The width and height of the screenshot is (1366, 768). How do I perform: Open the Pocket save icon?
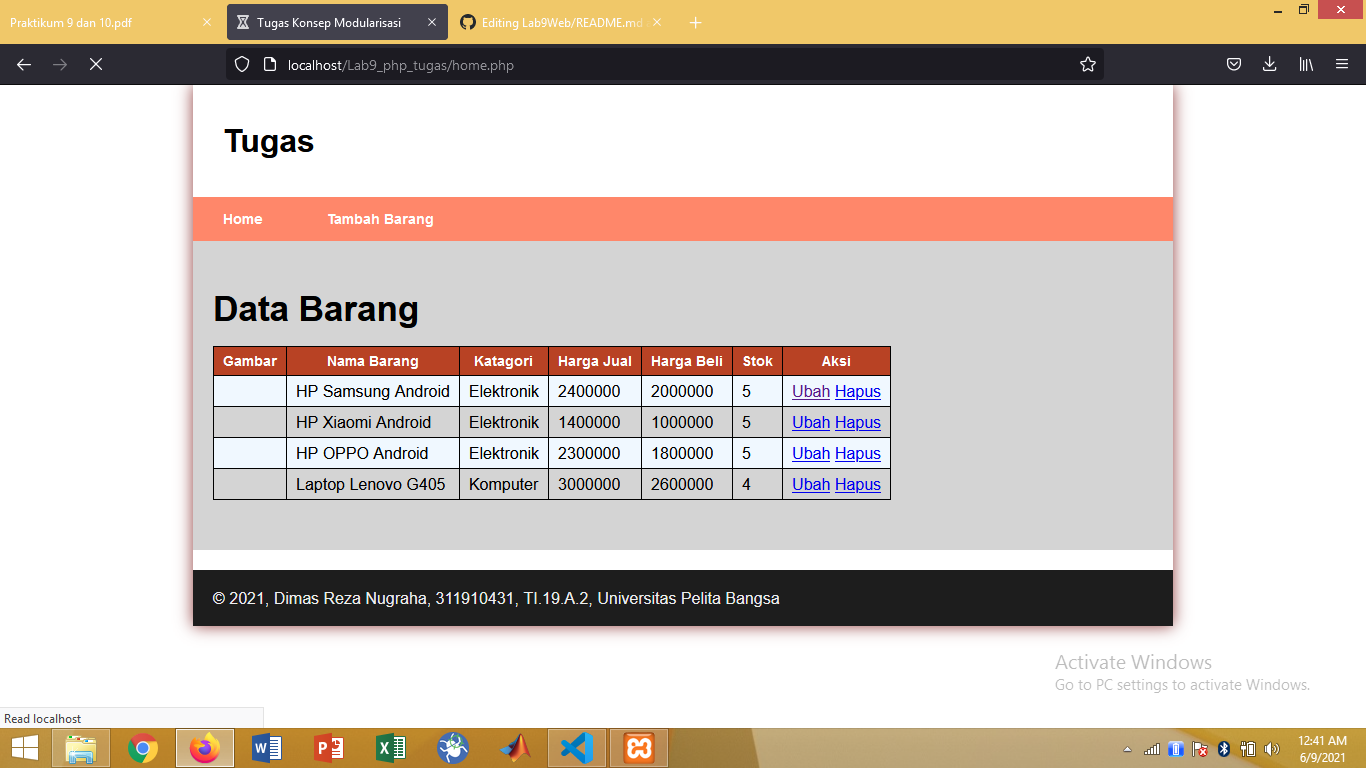tap(1234, 64)
